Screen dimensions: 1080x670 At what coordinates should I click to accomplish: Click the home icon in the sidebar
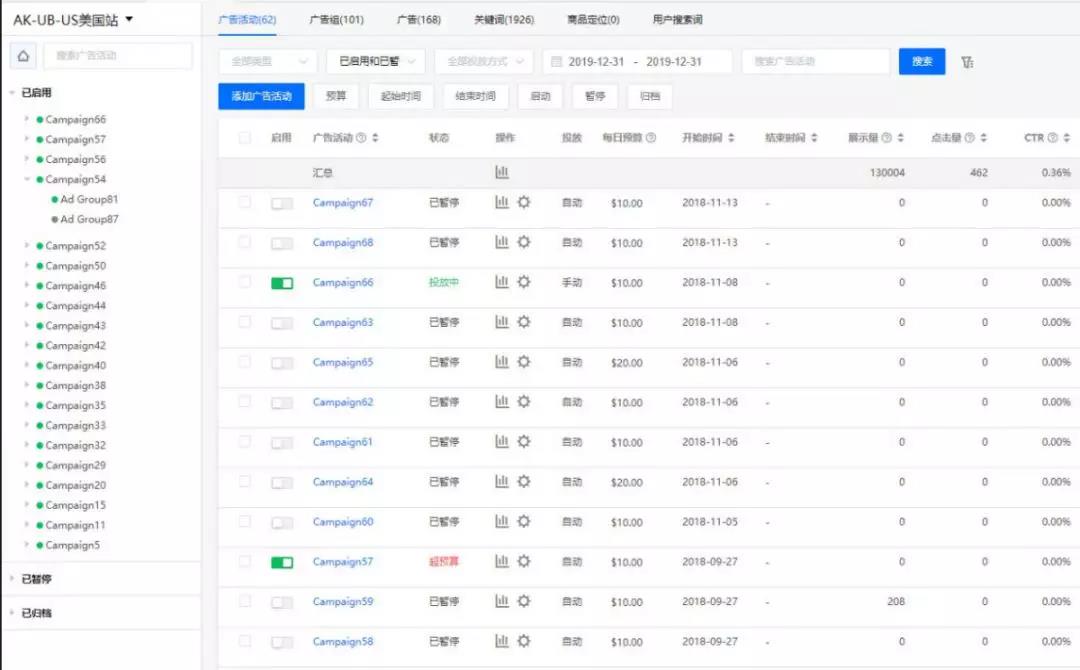tap(23, 56)
